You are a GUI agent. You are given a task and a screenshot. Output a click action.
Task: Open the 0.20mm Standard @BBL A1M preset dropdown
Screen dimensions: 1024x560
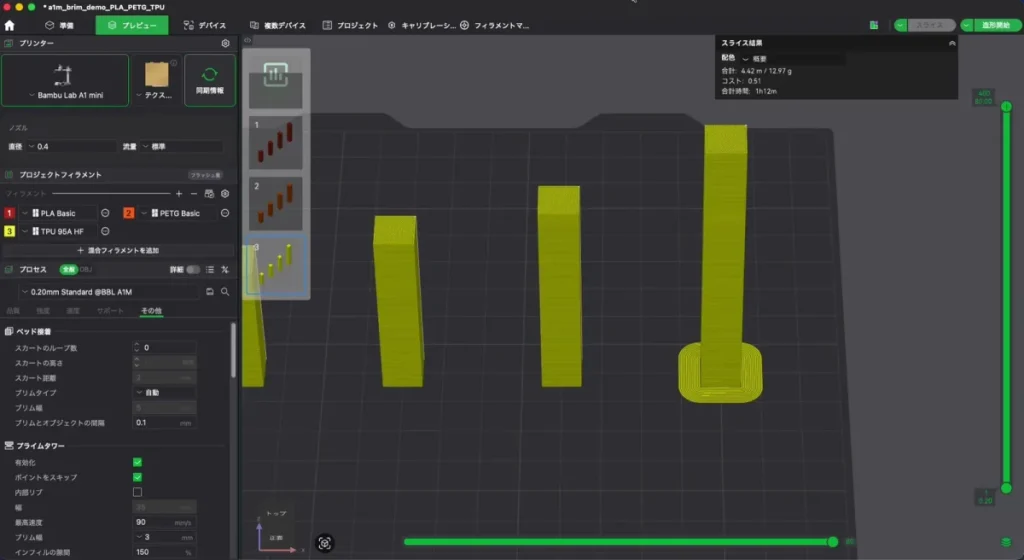110,292
